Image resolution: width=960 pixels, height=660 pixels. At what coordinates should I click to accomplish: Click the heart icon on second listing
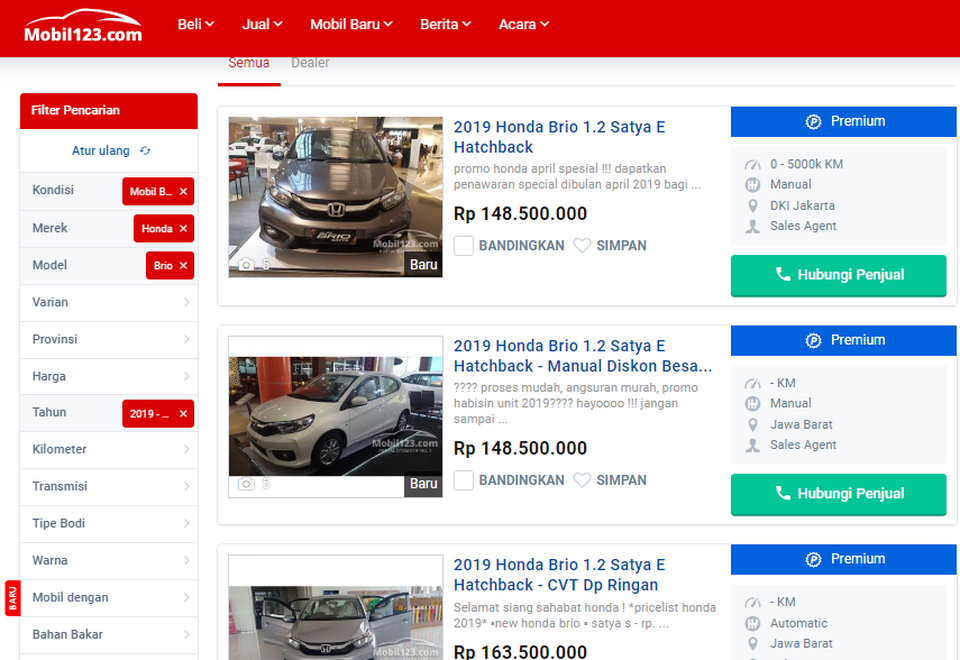[582, 480]
